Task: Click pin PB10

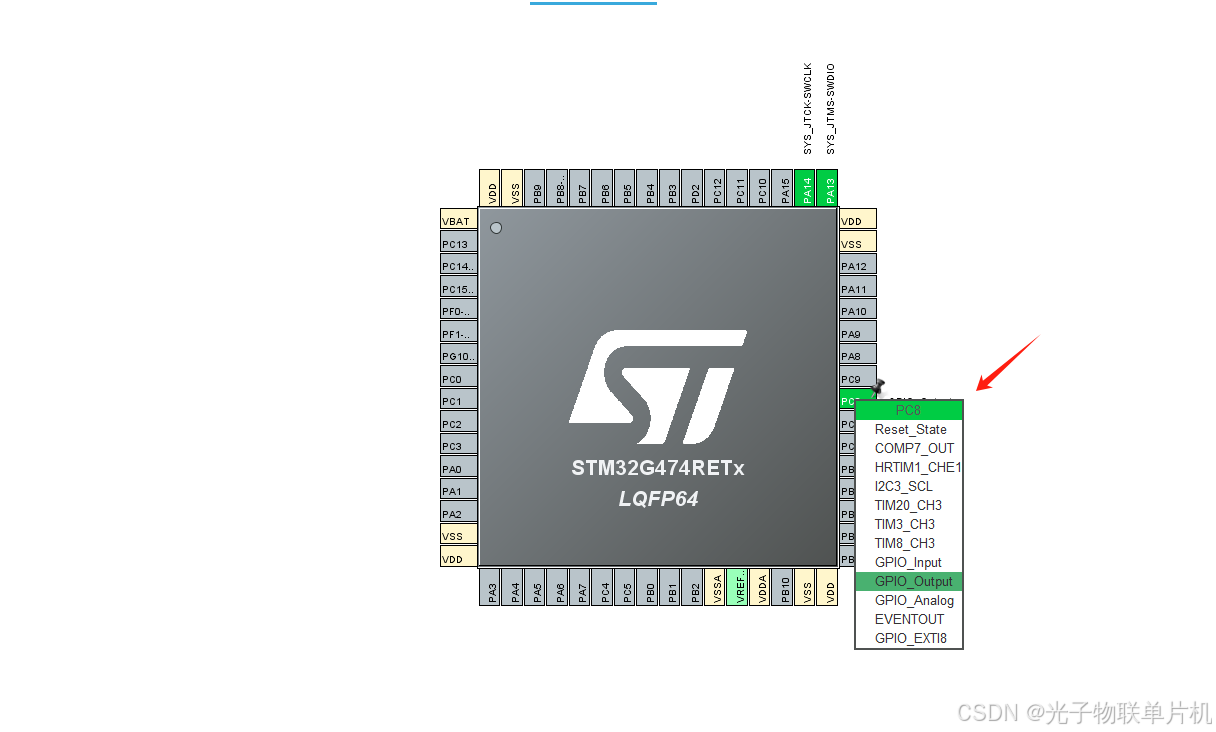Action: (x=784, y=587)
